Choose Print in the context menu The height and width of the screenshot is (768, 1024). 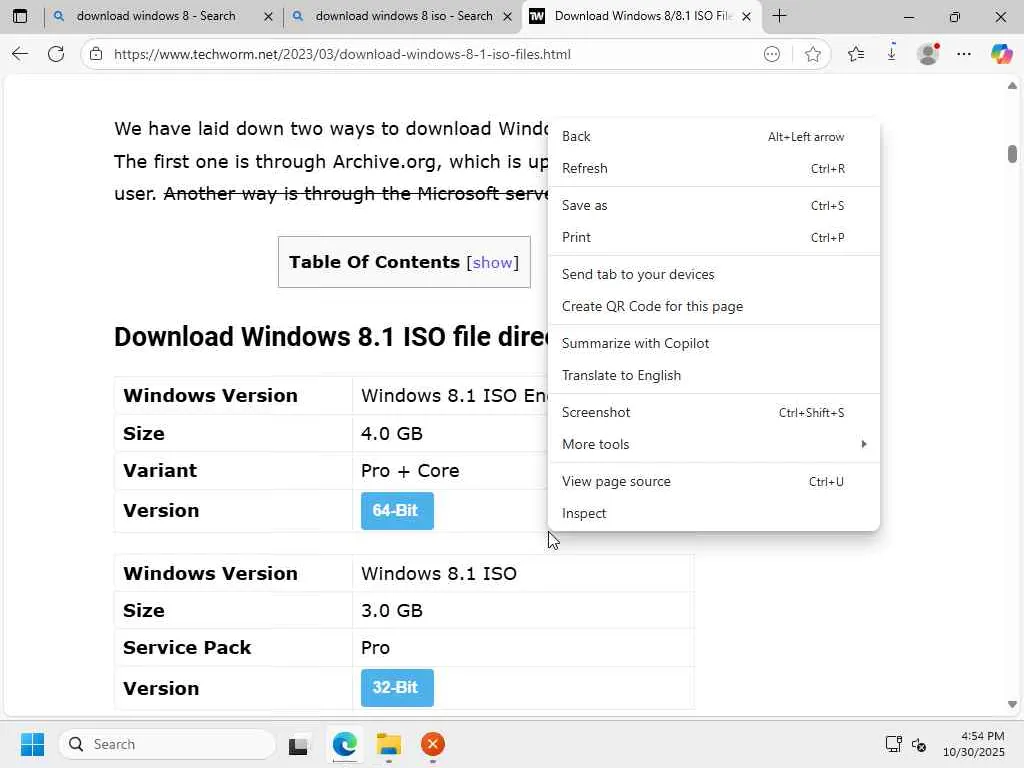714,238
